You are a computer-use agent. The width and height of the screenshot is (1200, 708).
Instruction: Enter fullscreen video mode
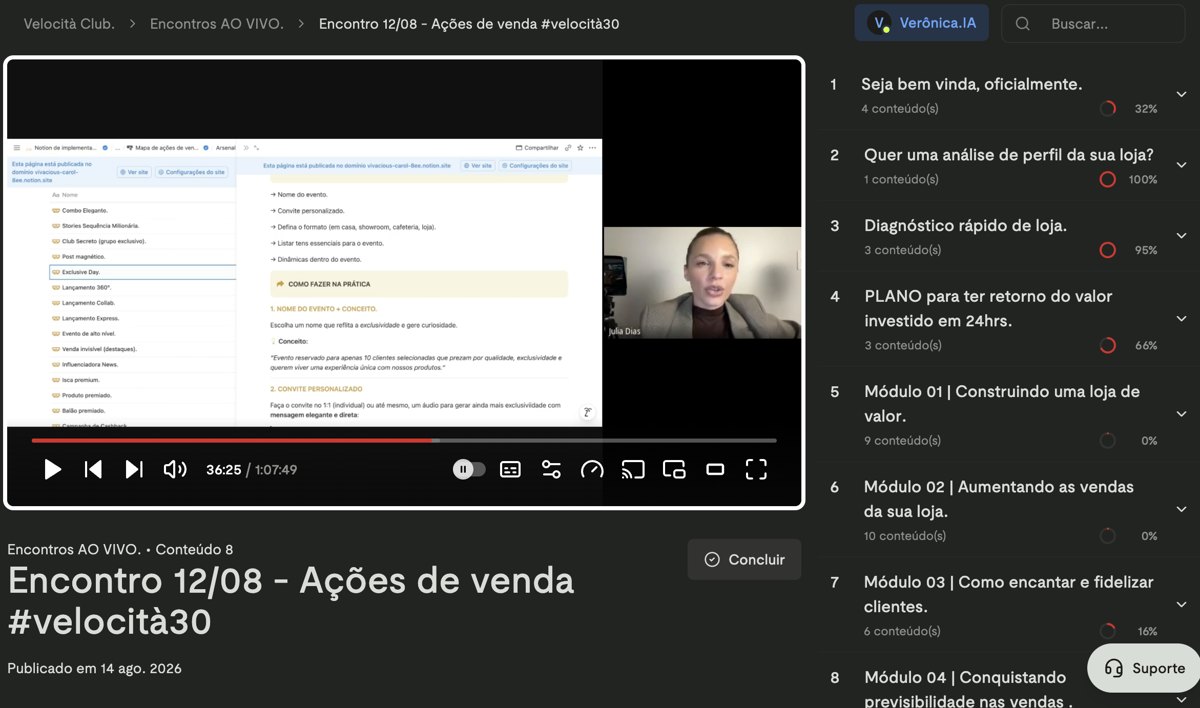[x=756, y=469]
